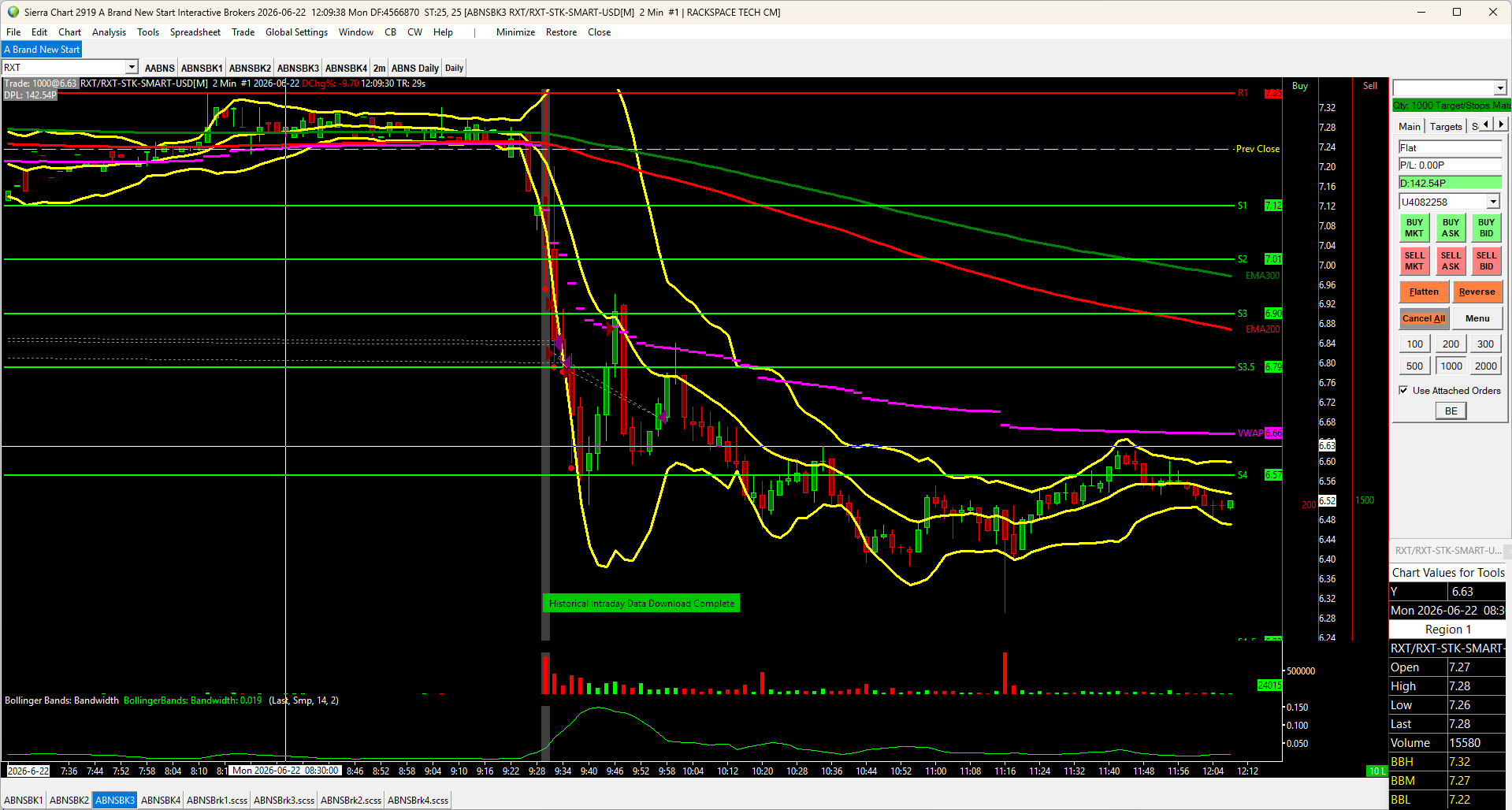Set quantity to 1000

tap(1451, 366)
